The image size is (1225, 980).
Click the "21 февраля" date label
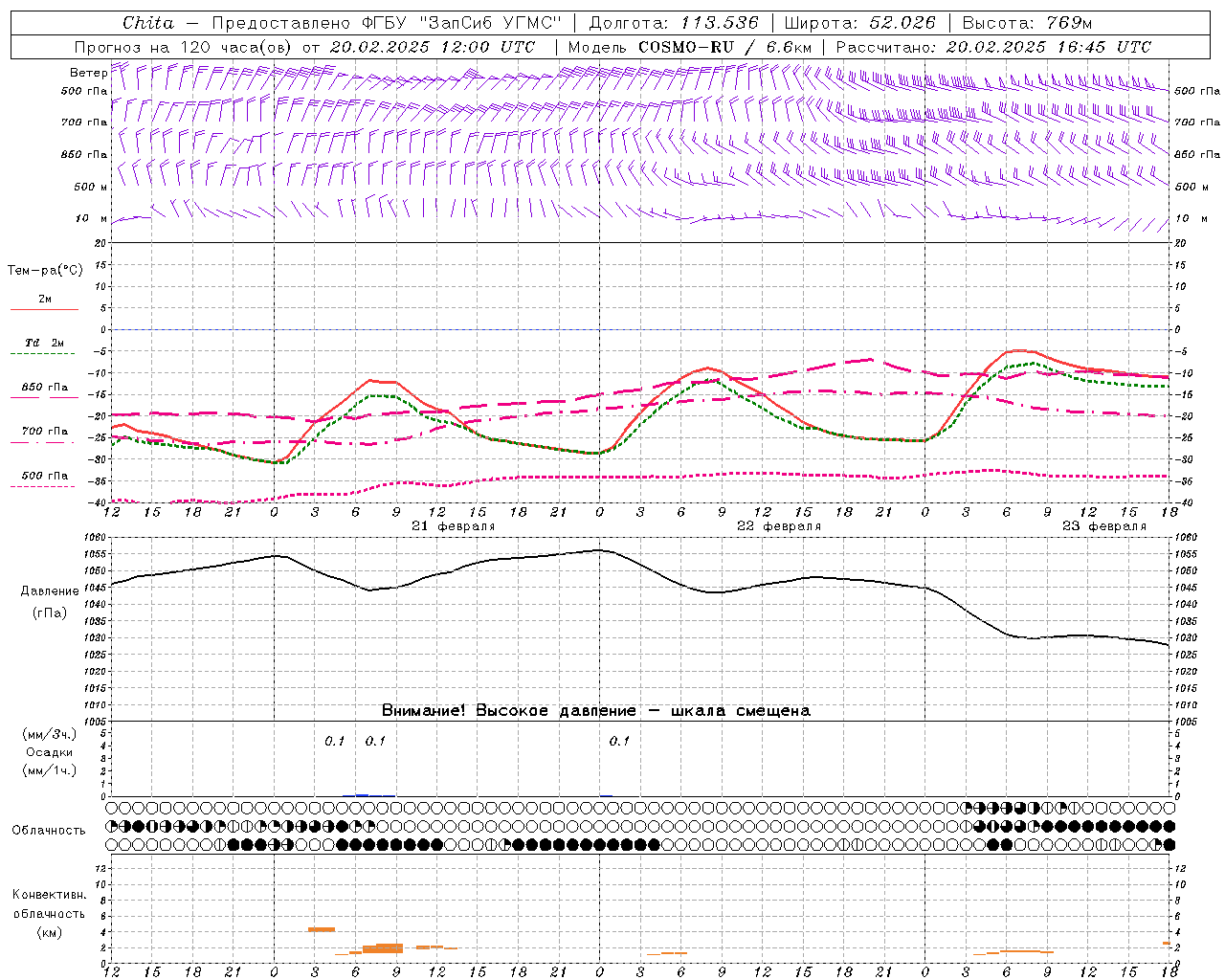tap(454, 526)
